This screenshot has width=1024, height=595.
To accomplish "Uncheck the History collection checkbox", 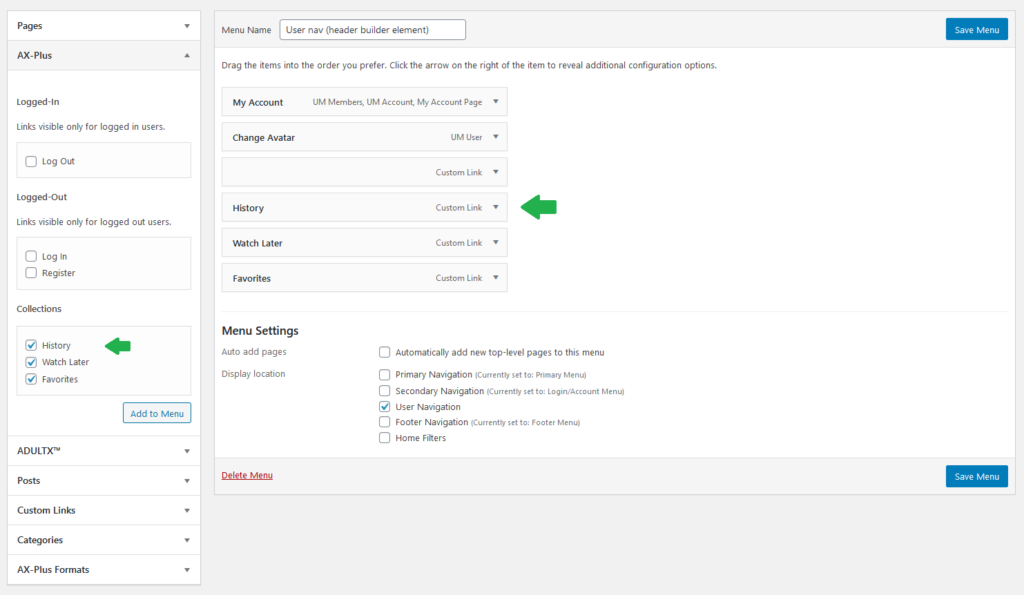I will [31, 345].
